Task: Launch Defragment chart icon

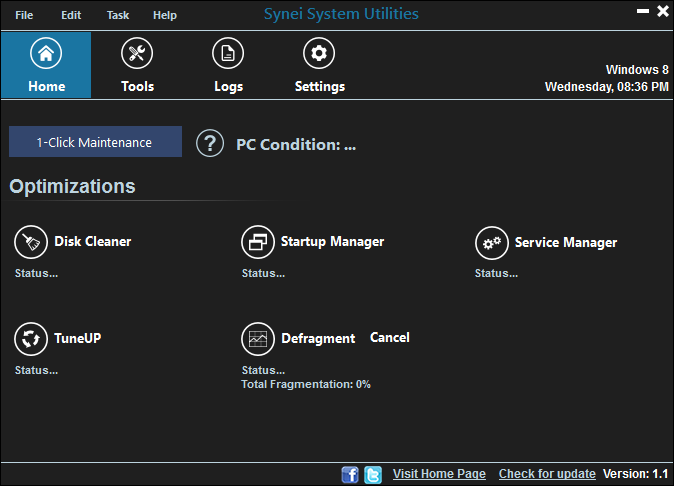Action: tap(258, 339)
